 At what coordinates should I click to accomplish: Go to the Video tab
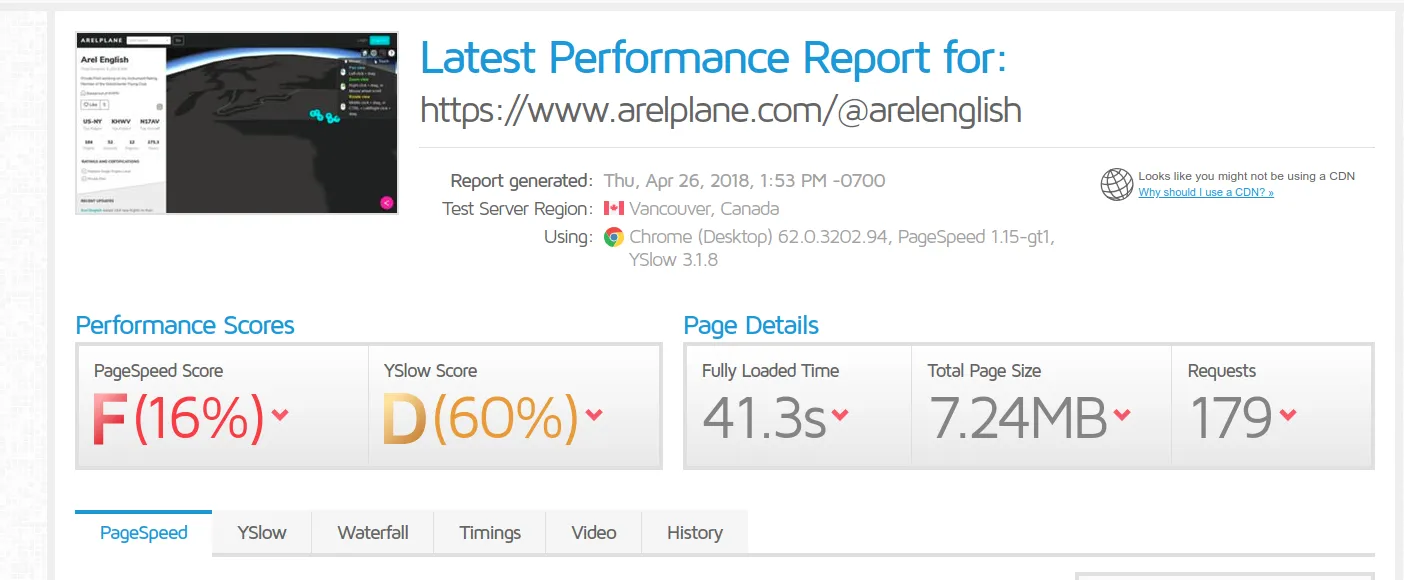(x=594, y=533)
